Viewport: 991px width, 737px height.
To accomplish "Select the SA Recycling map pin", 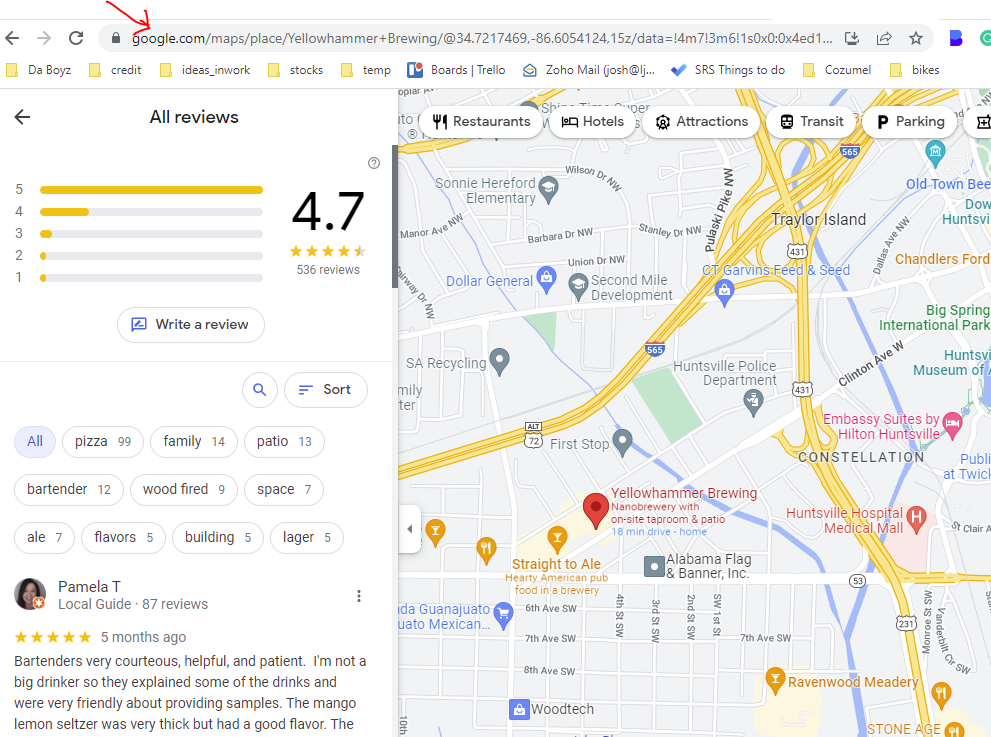I will click(500, 362).
